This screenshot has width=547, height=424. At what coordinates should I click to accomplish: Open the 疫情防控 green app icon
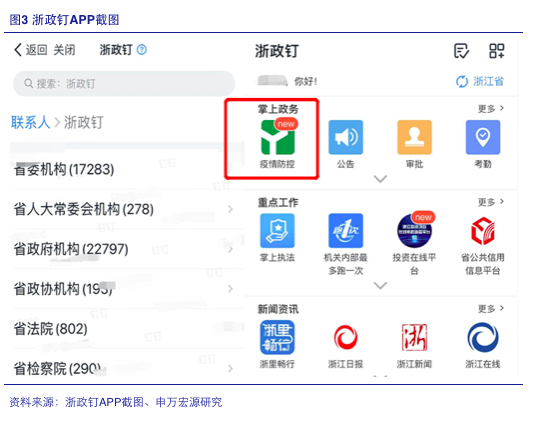[278, 137]
